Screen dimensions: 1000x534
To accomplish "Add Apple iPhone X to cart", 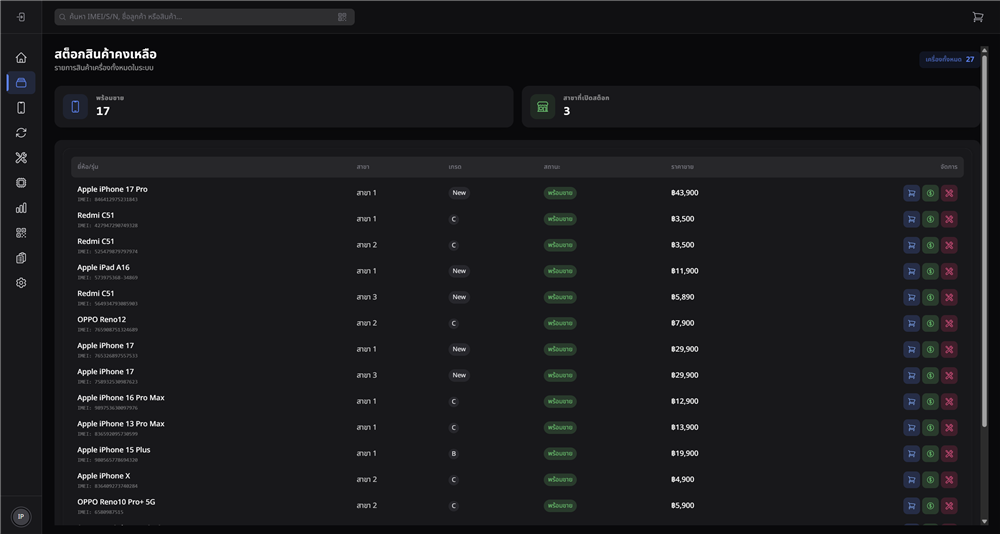I will [x=911, y=480].
